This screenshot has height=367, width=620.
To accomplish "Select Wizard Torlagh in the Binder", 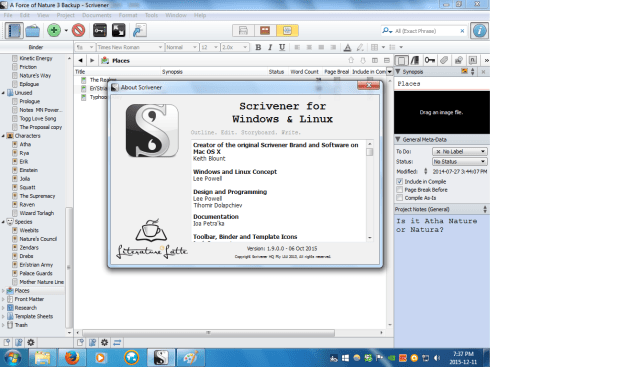I will pos(36,213).
